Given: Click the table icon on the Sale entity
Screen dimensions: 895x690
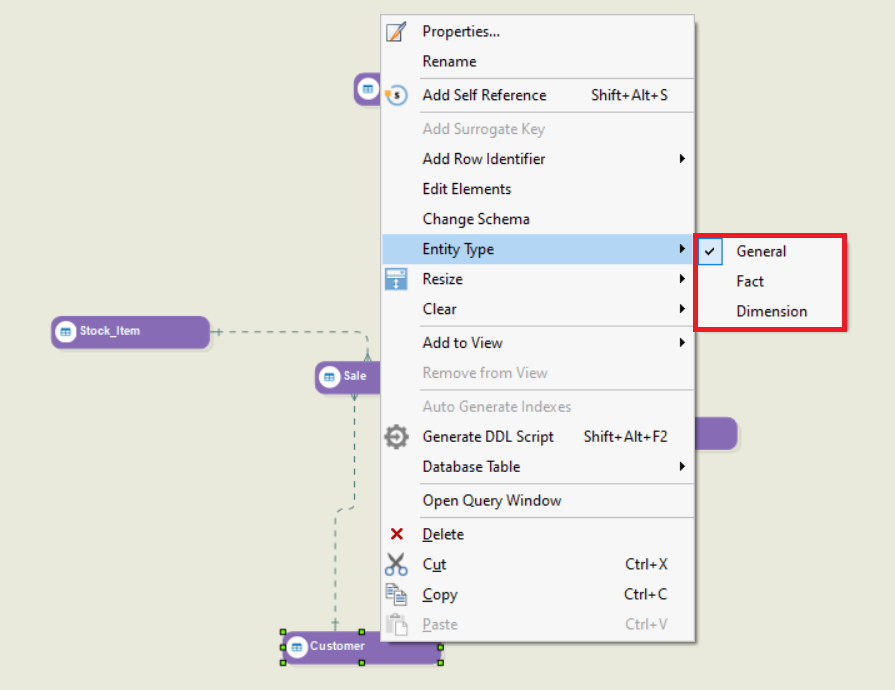Looking at the screenshot, I should pyautogui.click(x=329, y=376).
